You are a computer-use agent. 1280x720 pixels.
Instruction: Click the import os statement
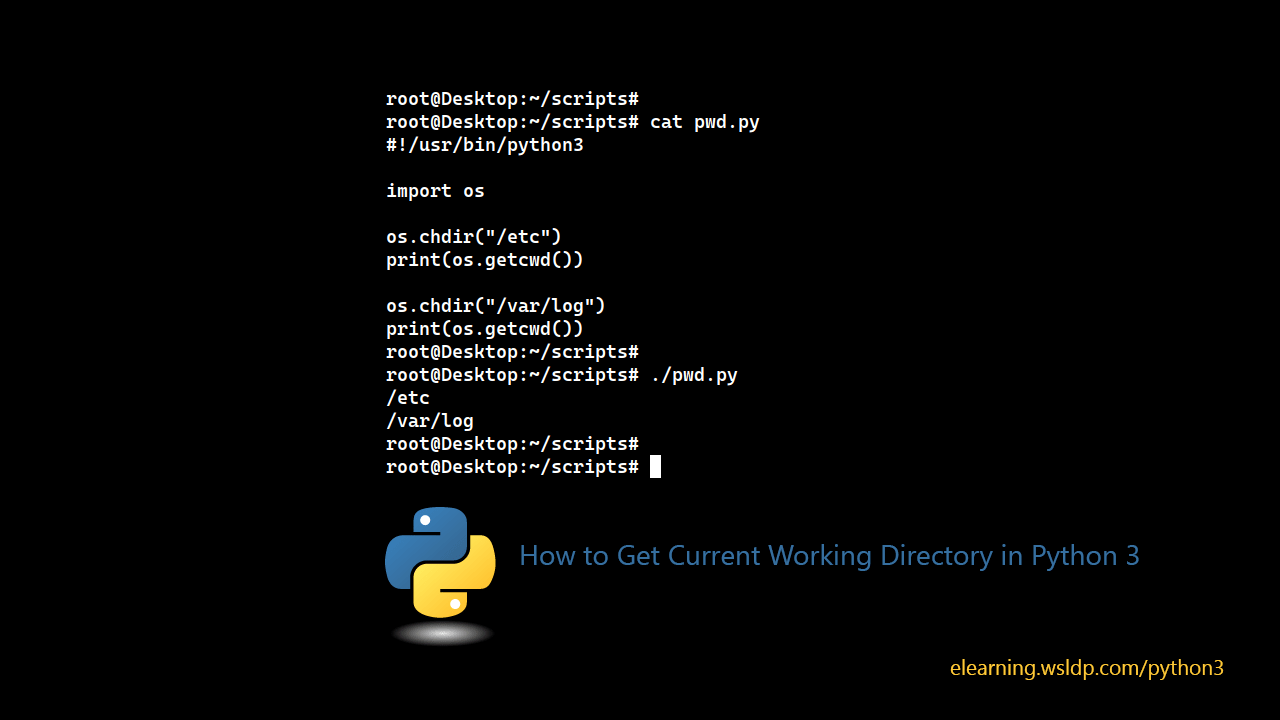[x=434, y=191]
